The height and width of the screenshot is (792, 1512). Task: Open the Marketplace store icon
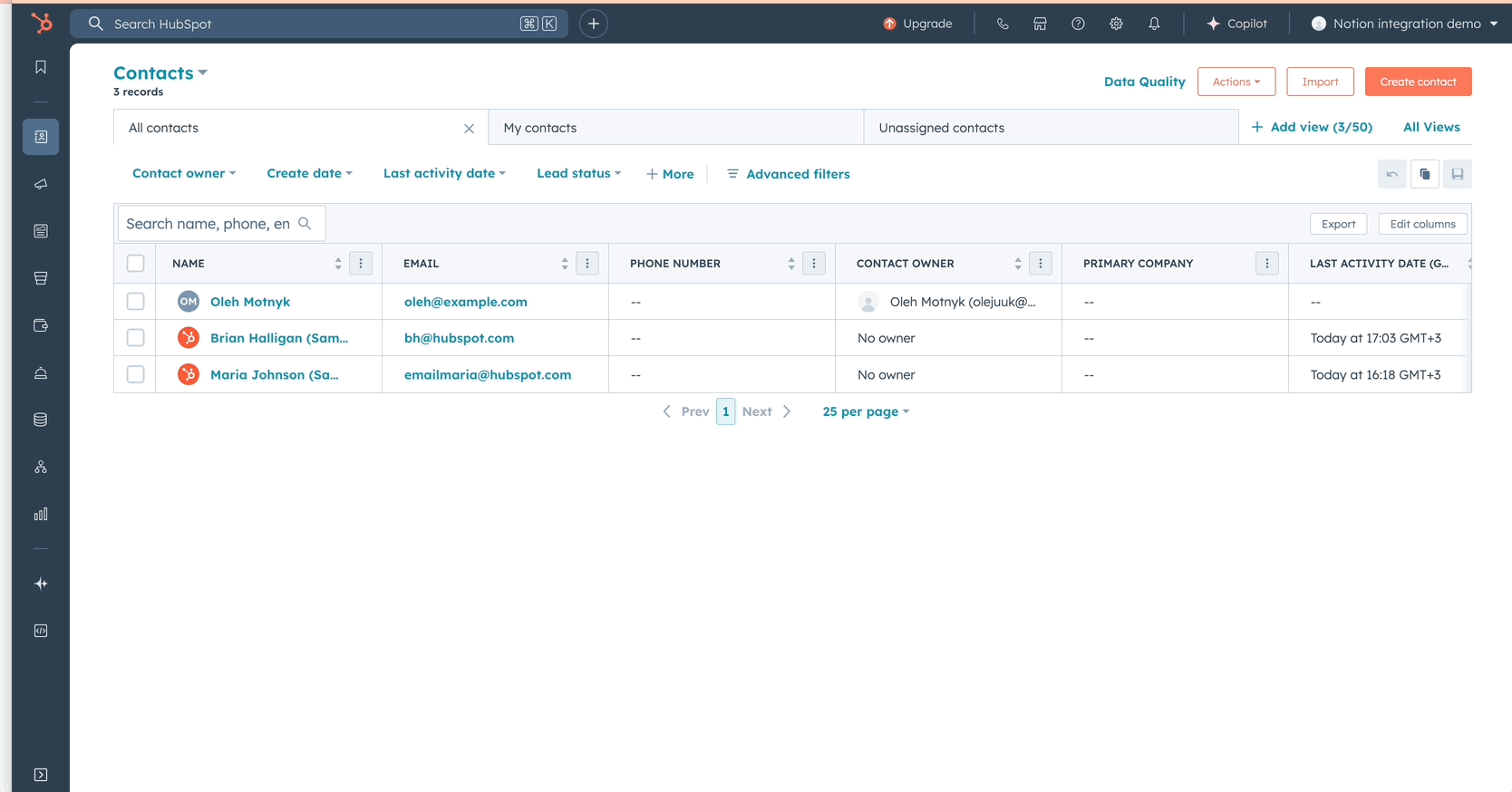tap(1040, 24)
